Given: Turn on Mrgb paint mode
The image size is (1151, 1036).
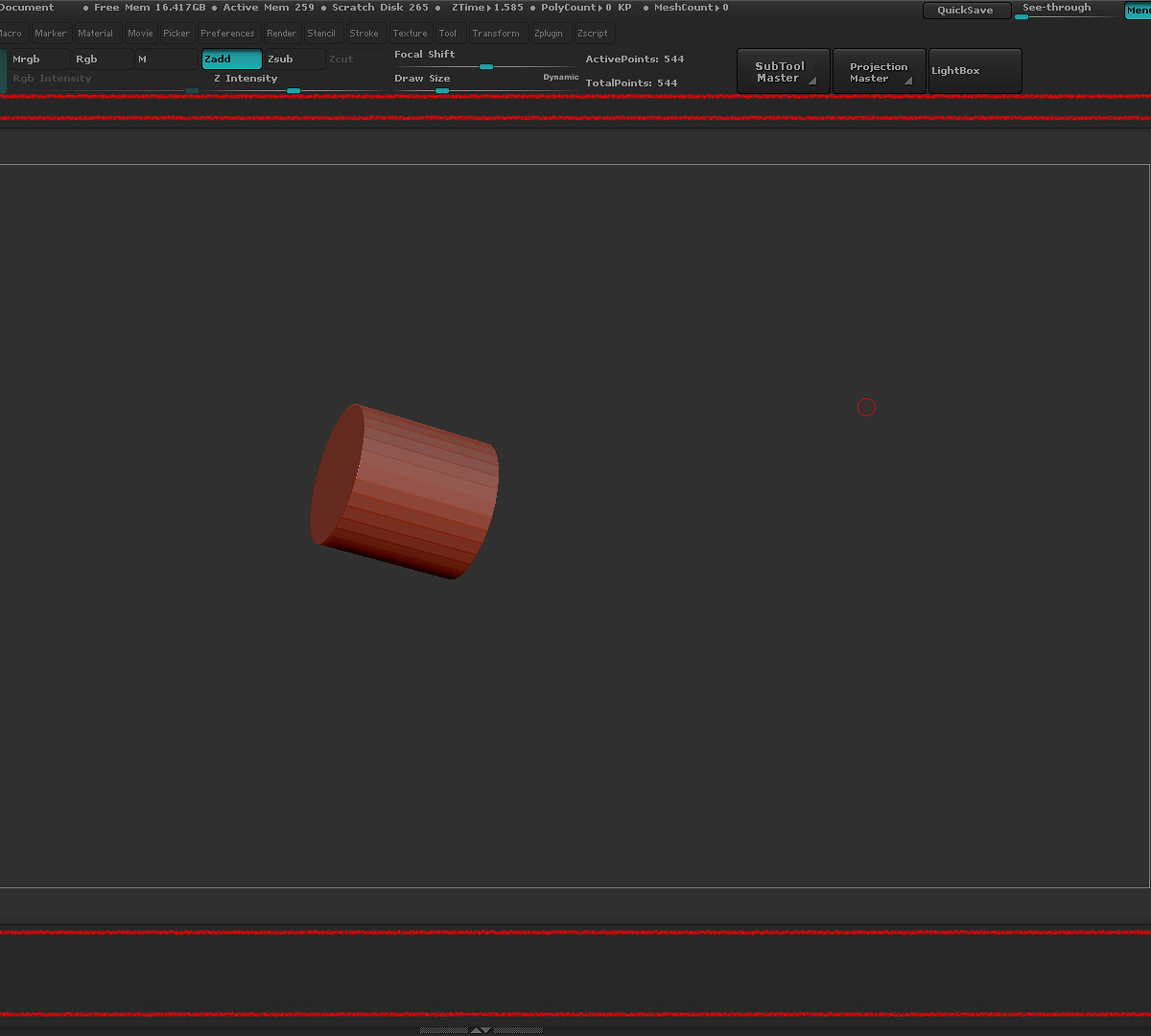Looking at the screenshot, I should point(38,59).
